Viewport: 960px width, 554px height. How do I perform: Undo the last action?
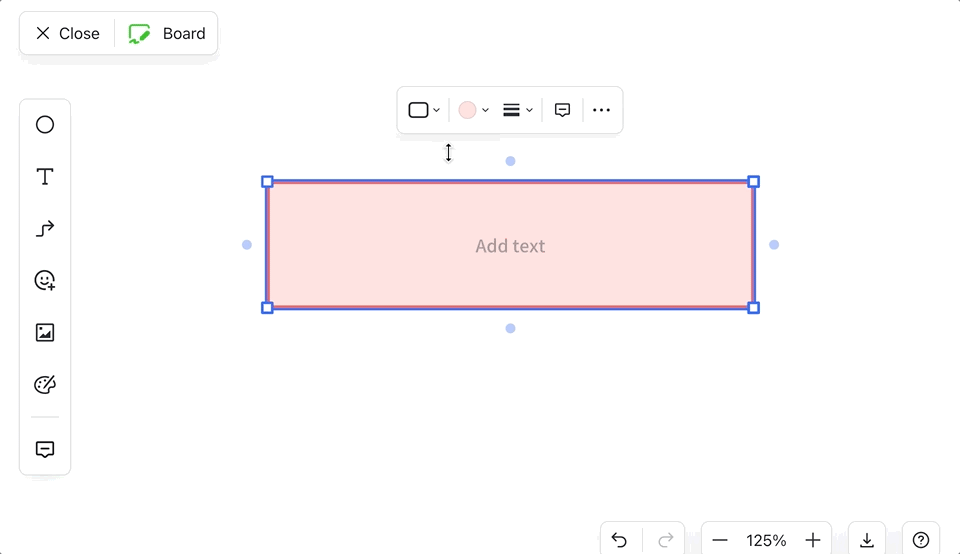tap(619, 540)
